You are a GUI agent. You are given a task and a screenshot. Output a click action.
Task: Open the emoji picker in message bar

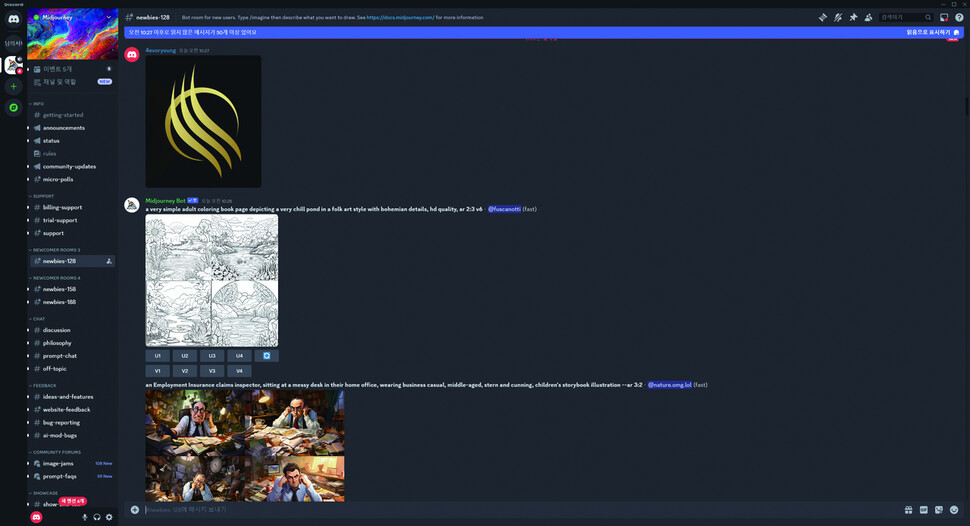point(954,509)
